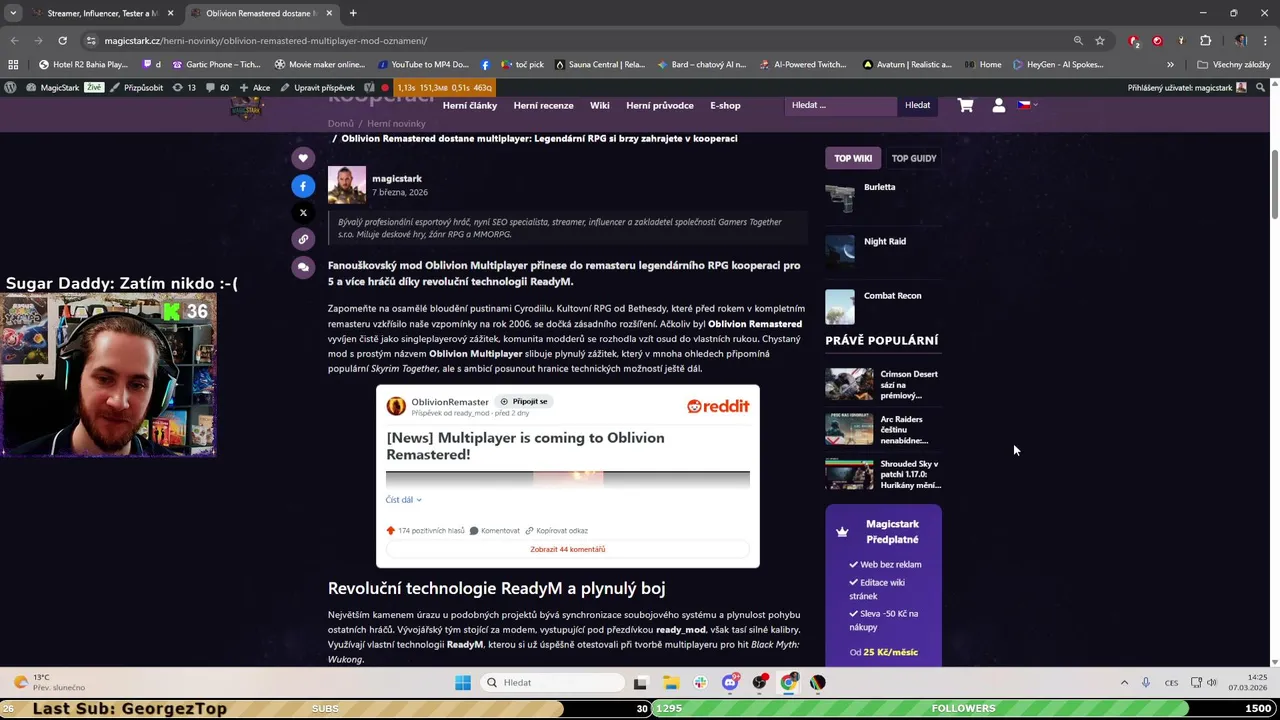Open the shopping cart icon
Image resolution: width=1280 pixels, height=720 pixels.
click(x=965, y=105)
